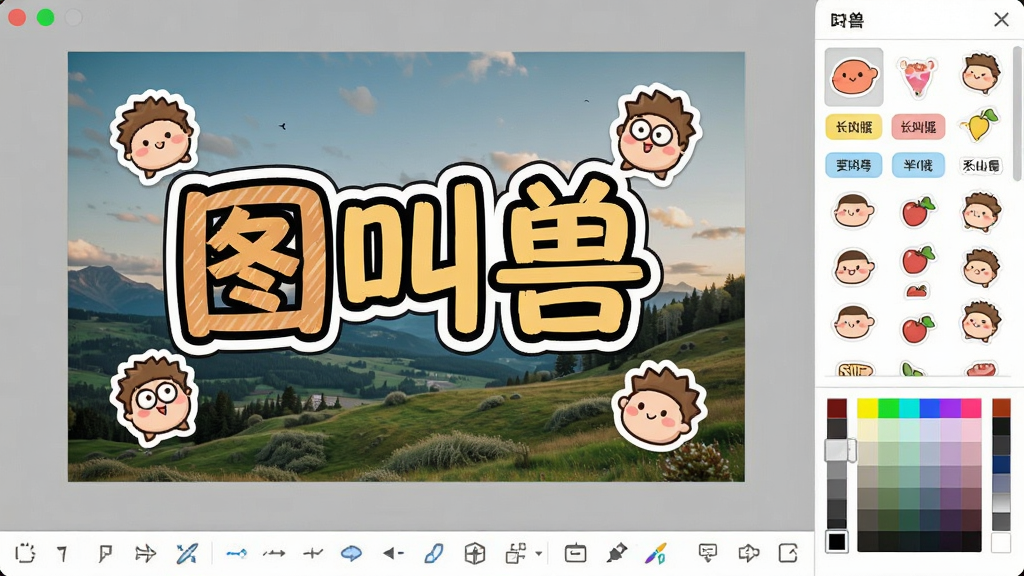Insert the small apple slice sticker
The width and height of the screenshot is (1024, 576).
pos(917,291)
